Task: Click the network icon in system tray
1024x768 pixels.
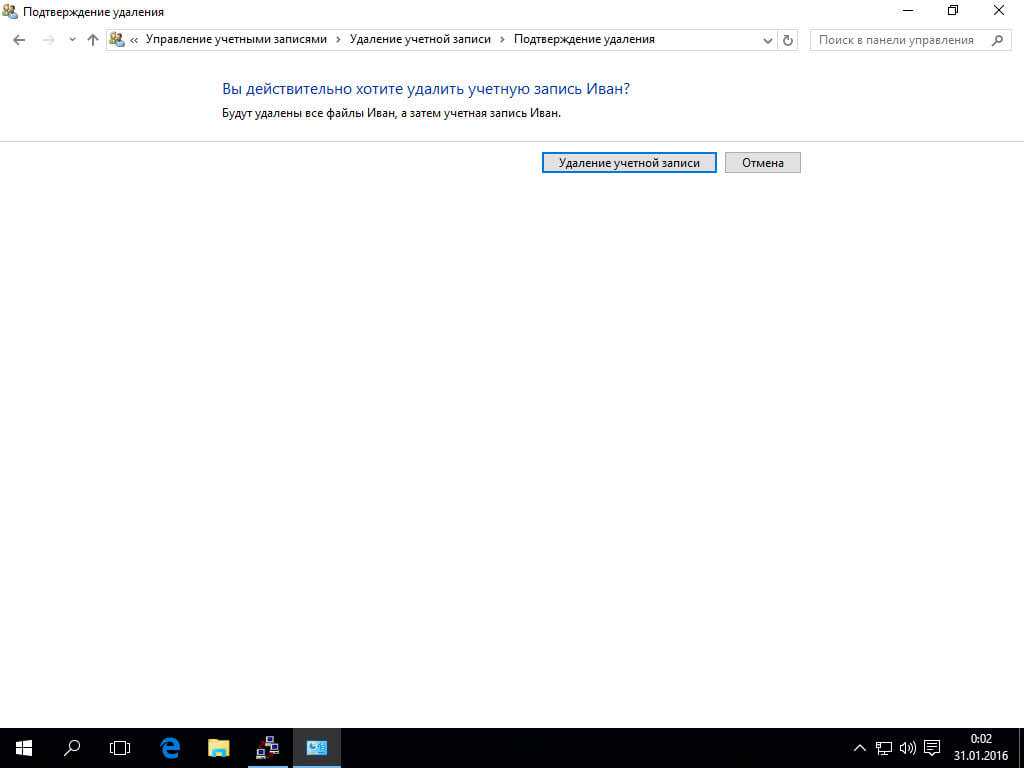Action: pyautogui.click(x=884, y=748)
